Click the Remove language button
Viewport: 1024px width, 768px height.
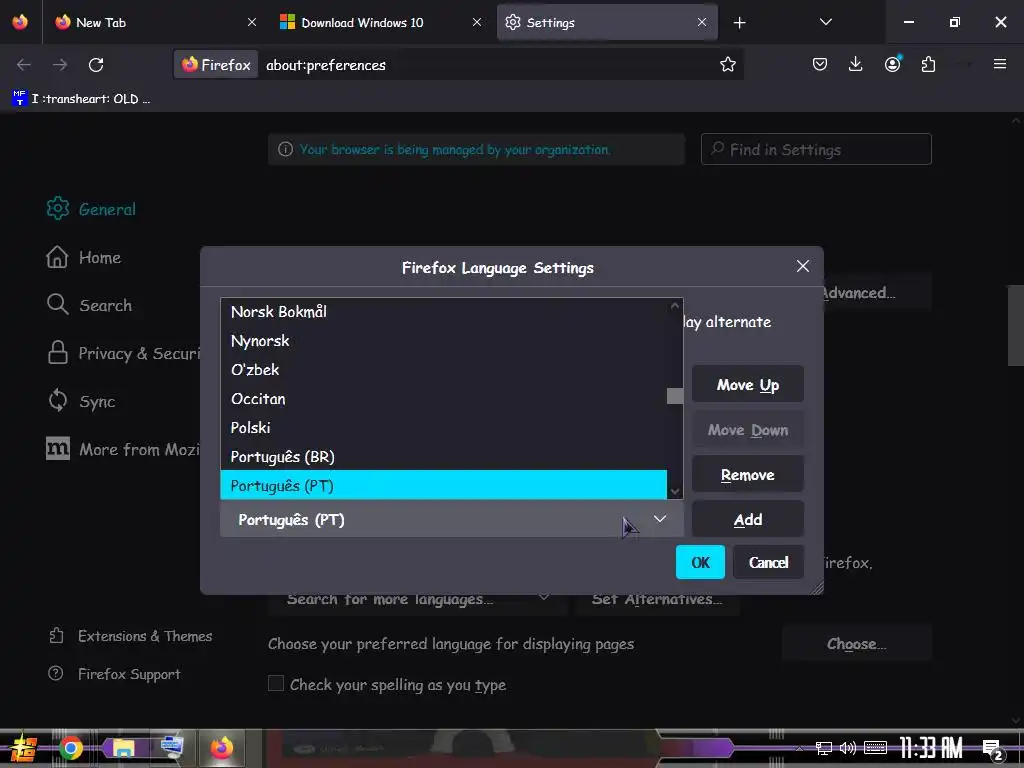click(748, 475)
